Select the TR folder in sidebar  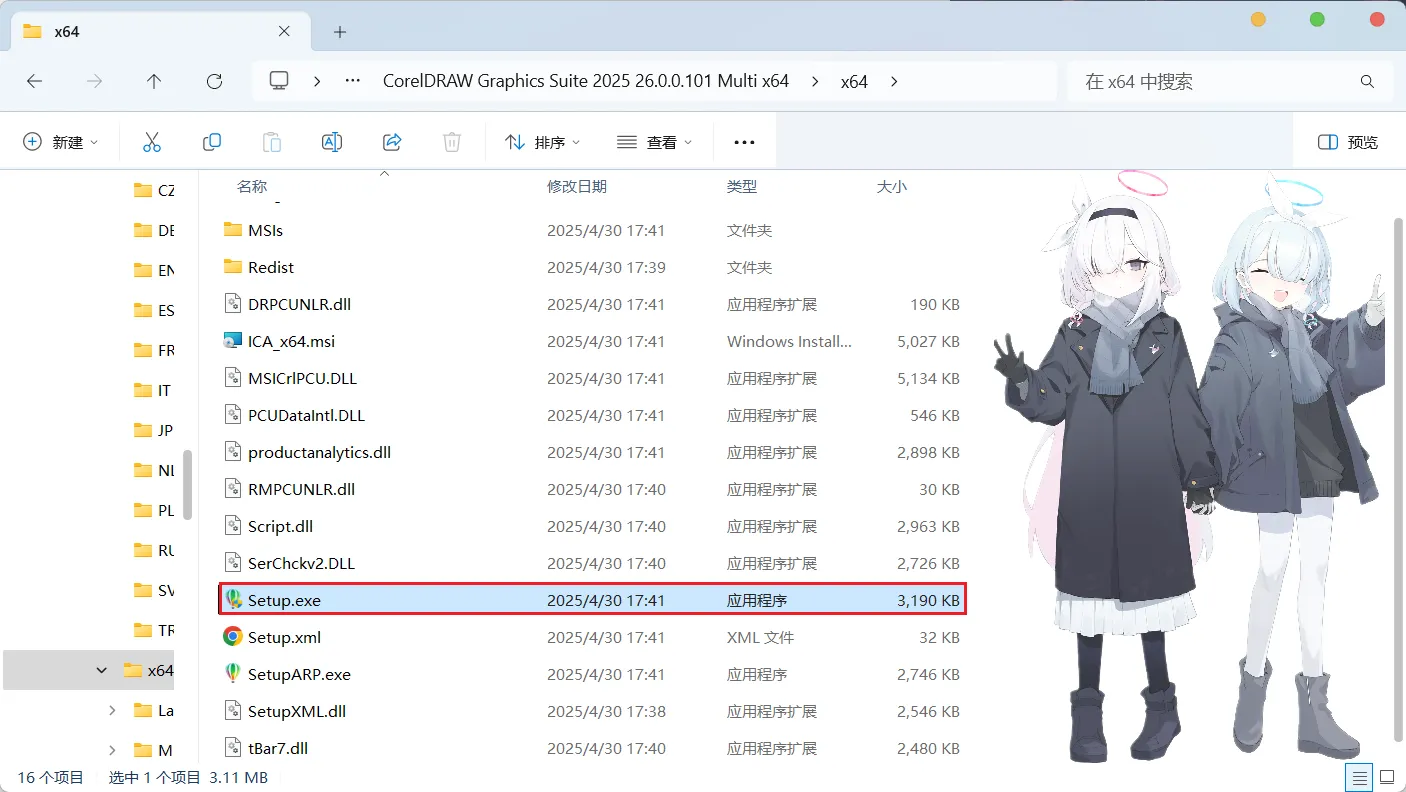(x=154, y=630)
